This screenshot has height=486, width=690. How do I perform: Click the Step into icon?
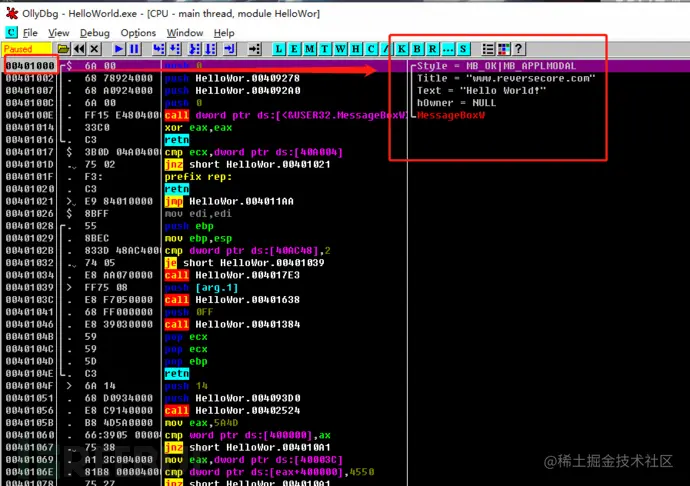pos(159,49)
